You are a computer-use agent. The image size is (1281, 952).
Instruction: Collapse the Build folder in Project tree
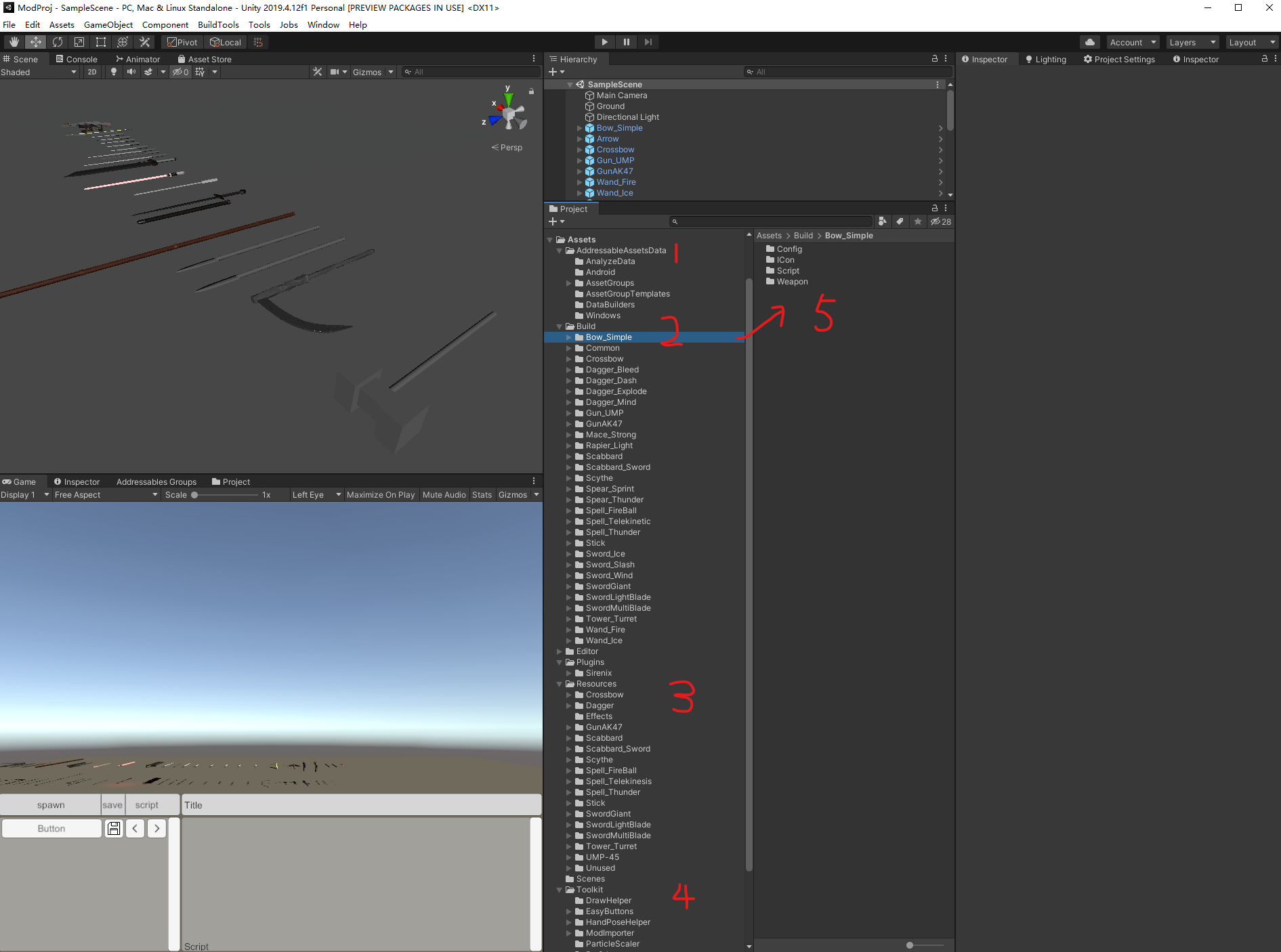click(560, 326)
